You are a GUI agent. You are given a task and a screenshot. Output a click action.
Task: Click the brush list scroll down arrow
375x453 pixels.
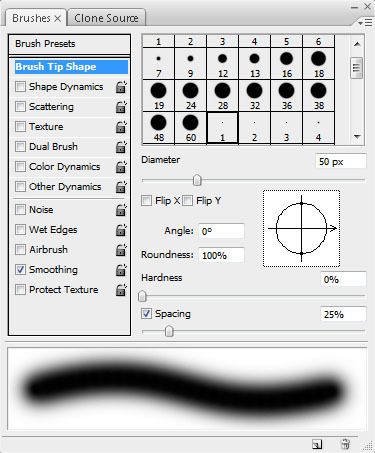click(x=357, y=137)
